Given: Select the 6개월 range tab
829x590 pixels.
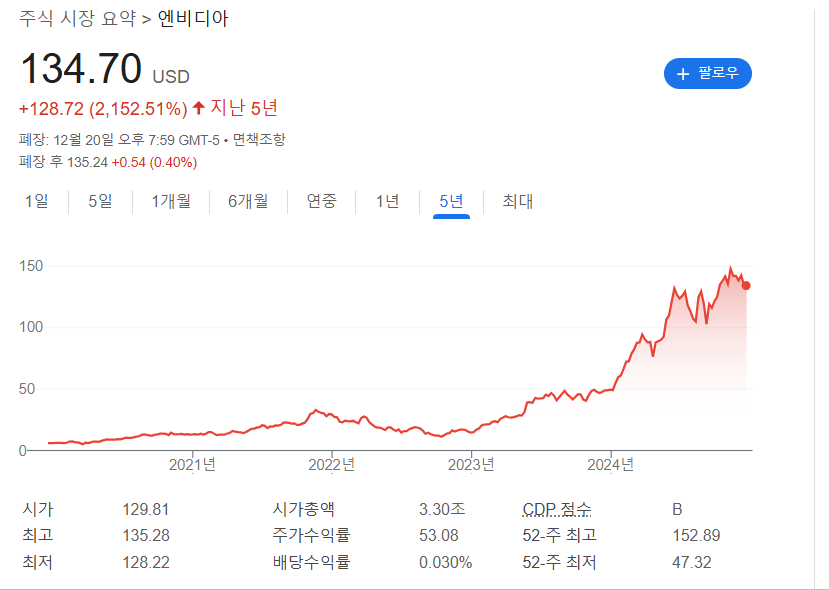Looking at the screenshot, I should (x=248, y=201).
